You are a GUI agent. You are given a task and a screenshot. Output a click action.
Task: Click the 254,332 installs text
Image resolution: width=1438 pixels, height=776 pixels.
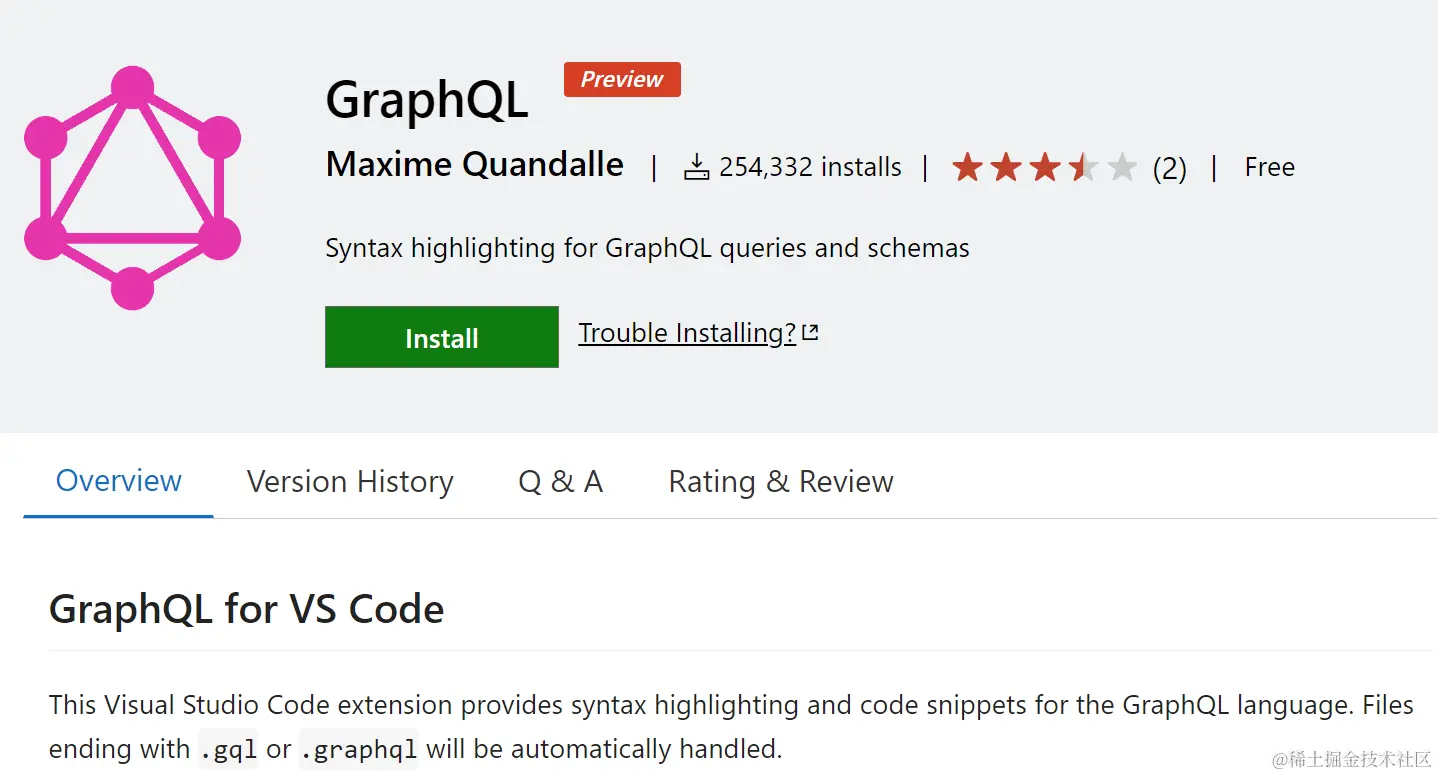coord(810,167)
